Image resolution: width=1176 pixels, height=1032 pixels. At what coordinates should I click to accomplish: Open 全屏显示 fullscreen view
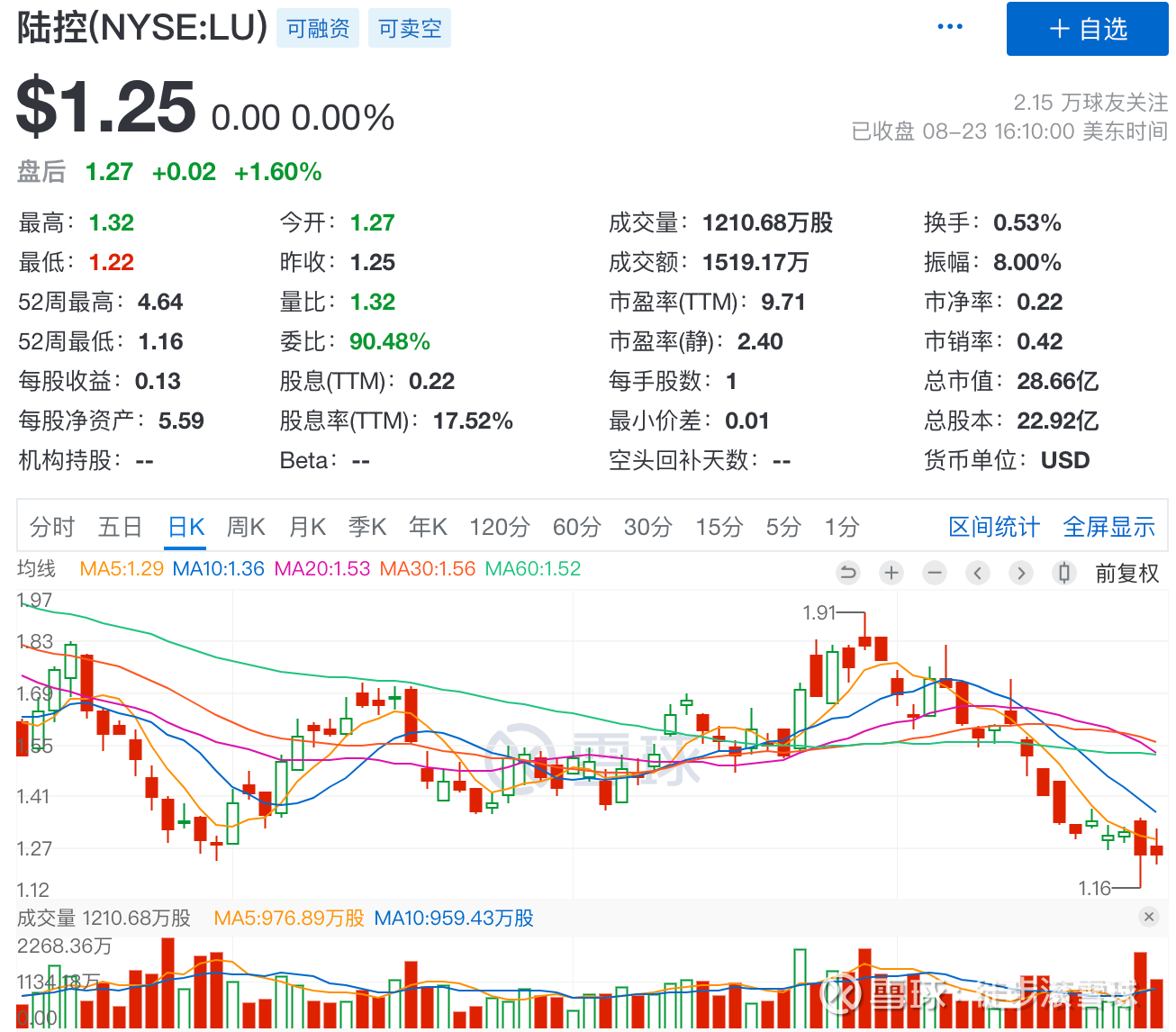coord(1108,527)
